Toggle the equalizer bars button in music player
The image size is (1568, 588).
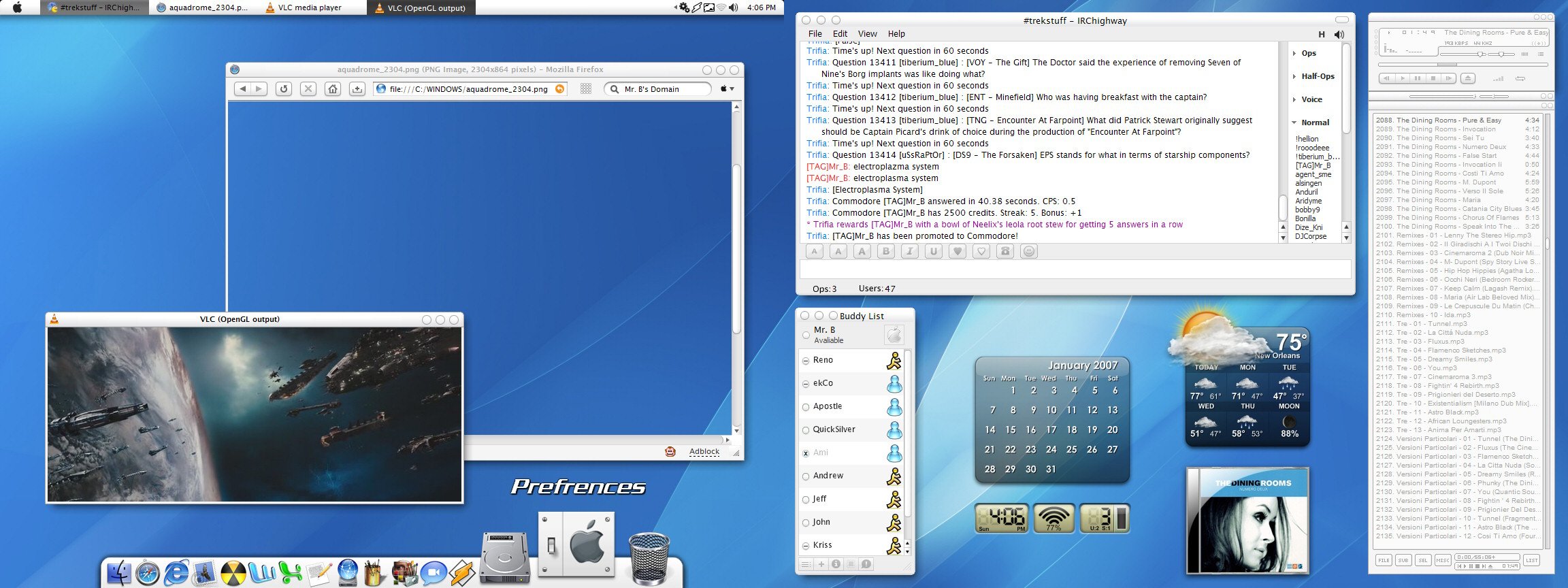pyautogui.click(x=1524, y=54)
